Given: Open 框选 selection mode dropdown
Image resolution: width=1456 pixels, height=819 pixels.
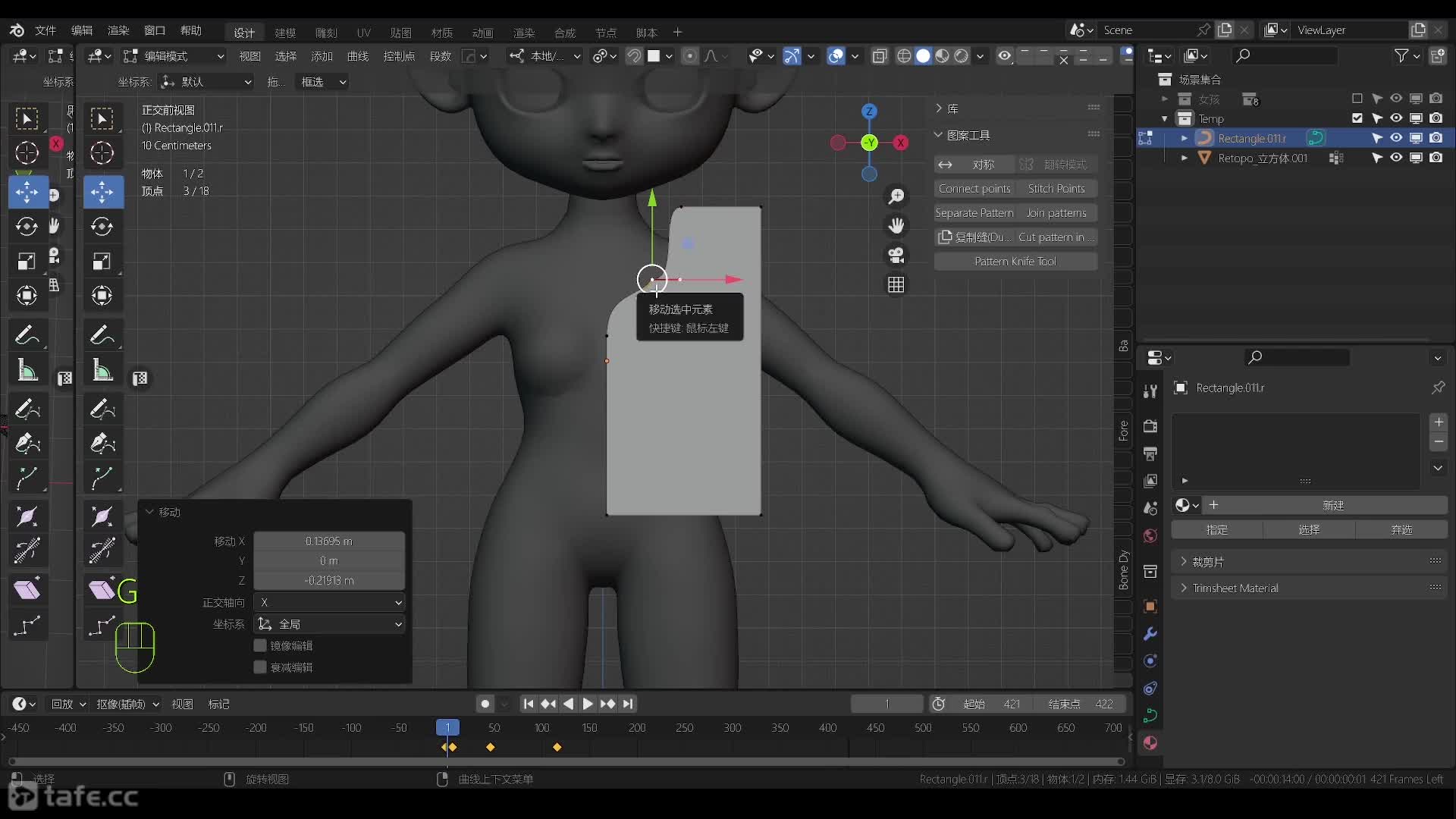Looking at the screenshot, I should click(x=323, y=82).
